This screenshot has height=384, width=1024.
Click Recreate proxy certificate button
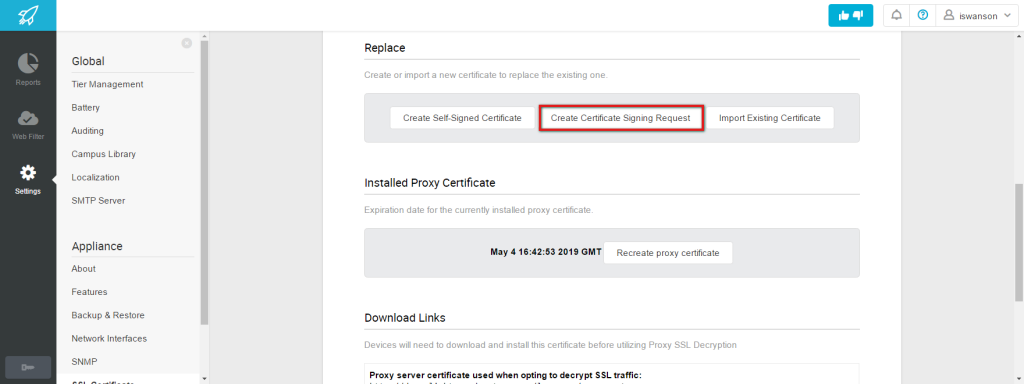tap(668, 253)
